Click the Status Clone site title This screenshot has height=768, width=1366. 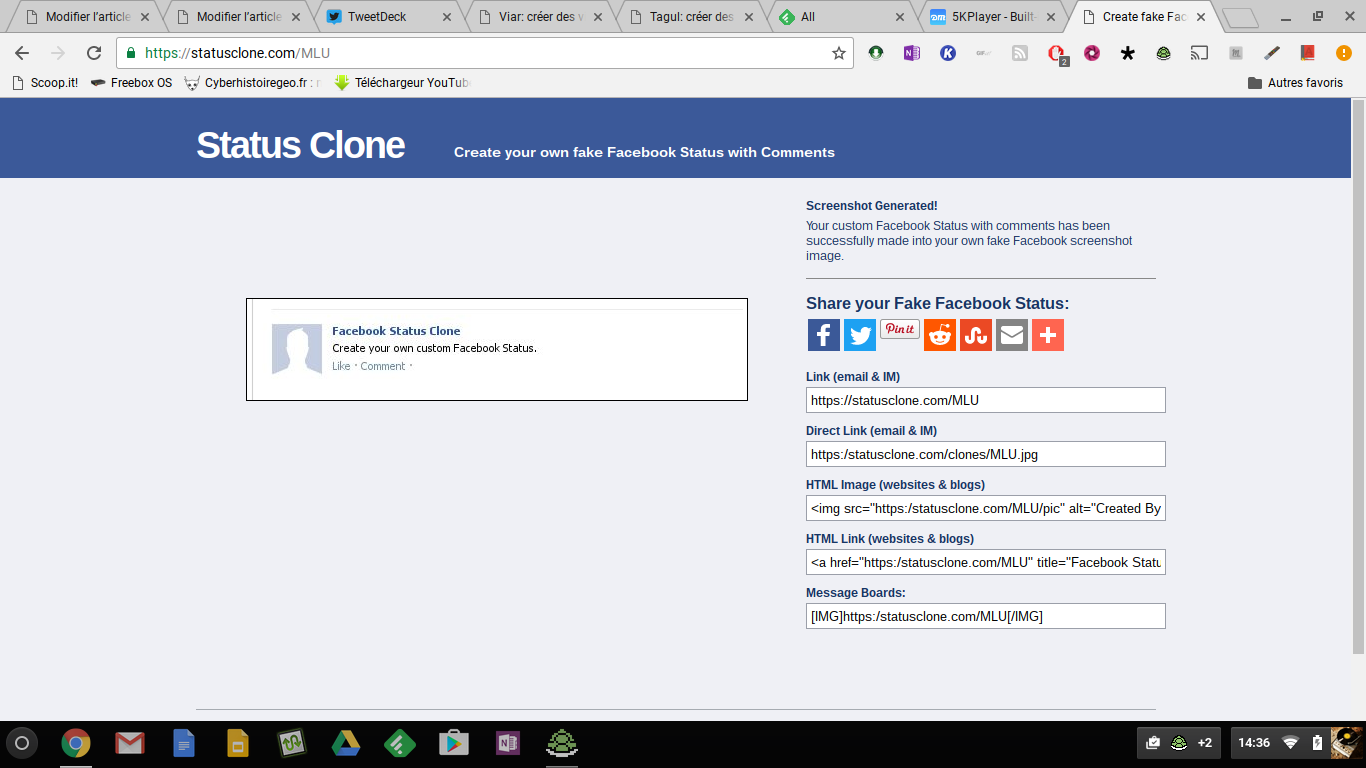(x=300, y=145)
